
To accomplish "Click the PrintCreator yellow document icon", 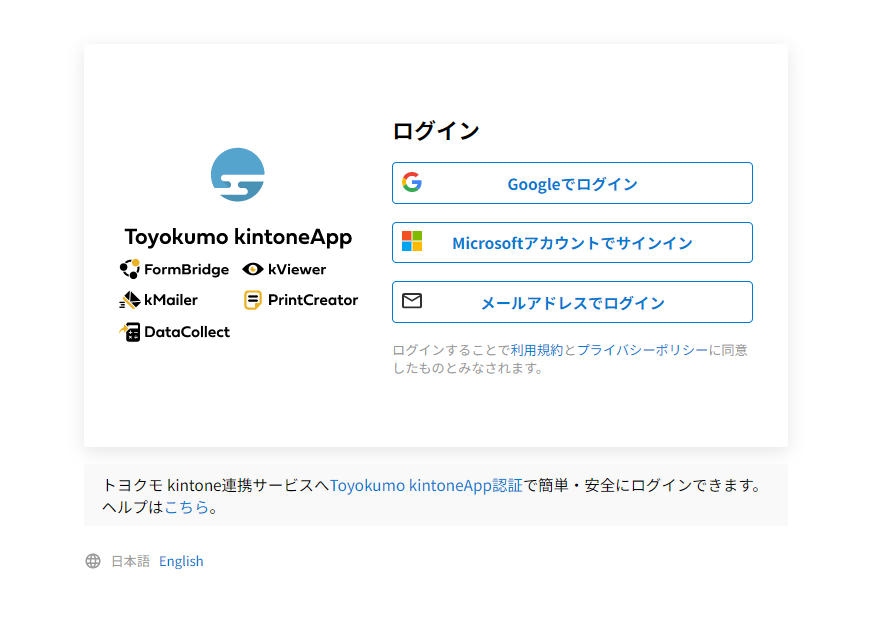I will click(x=253, y=300).
